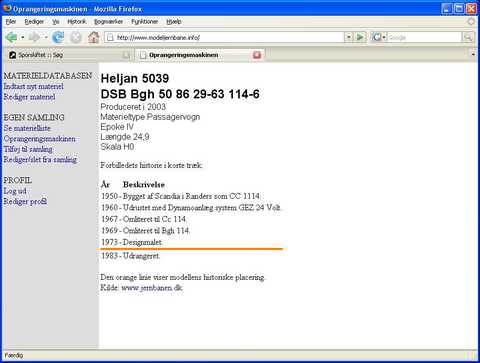Screen dimensions: 480x363
Task: Click the 1950 Bygget af Scandia row
Action: (180, 196)
